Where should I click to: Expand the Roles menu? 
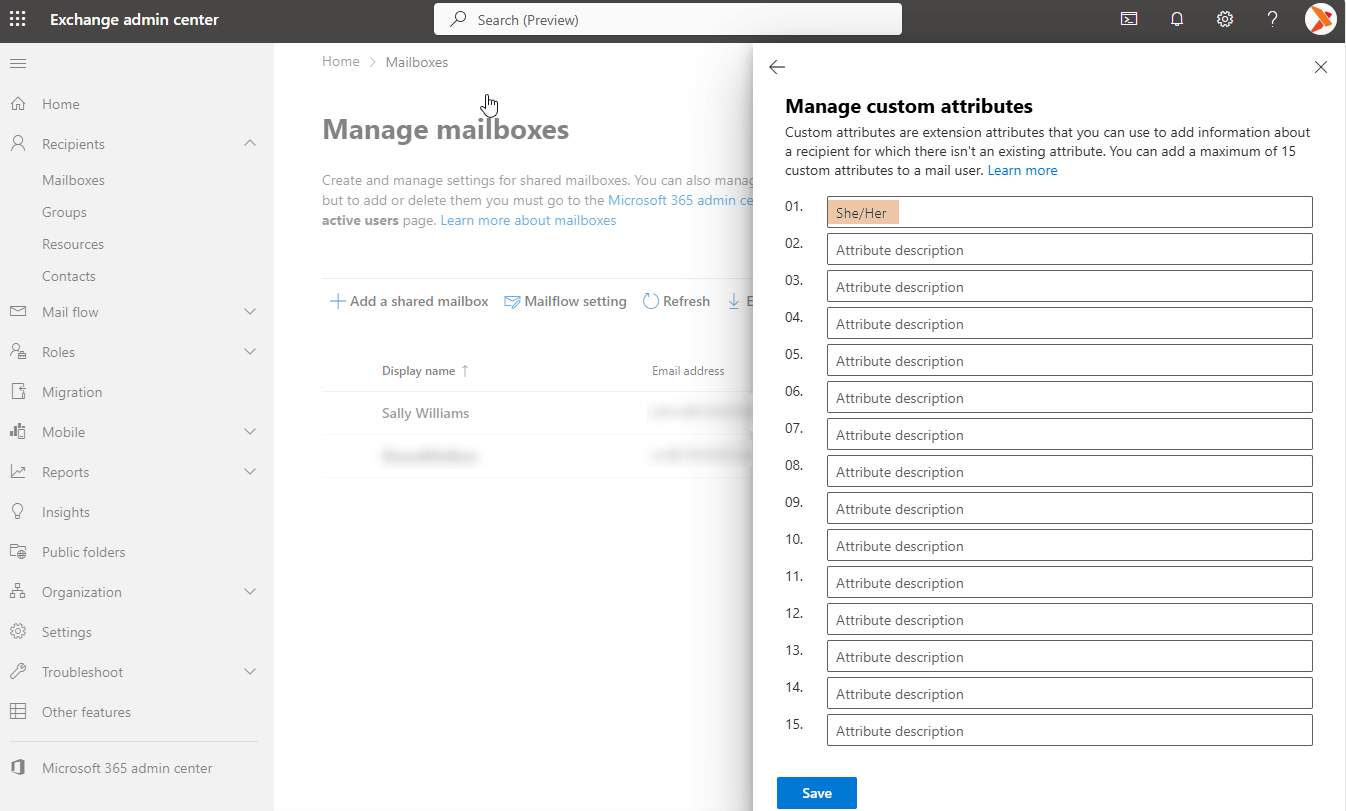pos(250,352)
